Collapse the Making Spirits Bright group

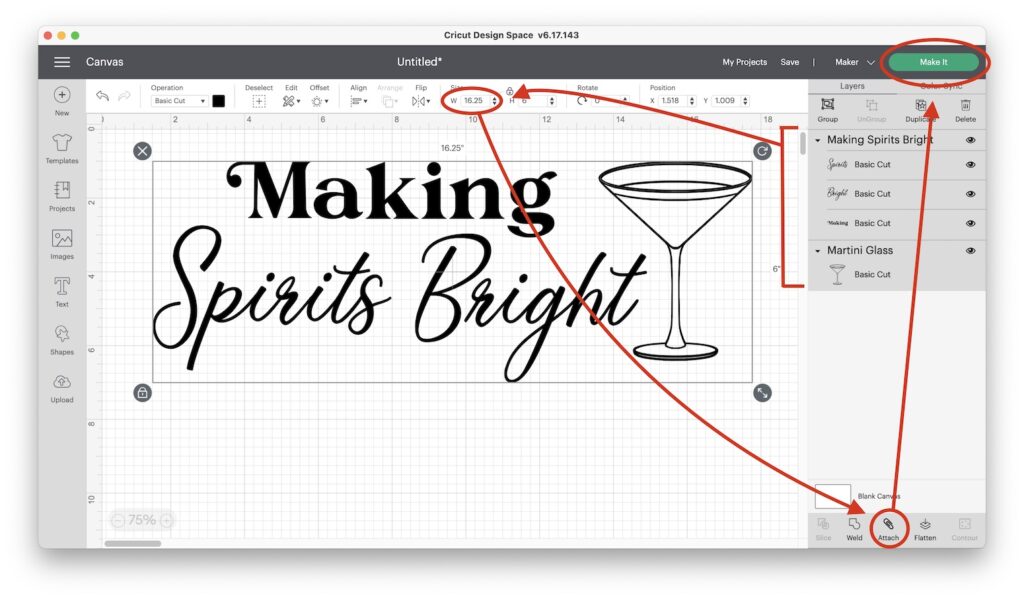pos(818,140)
